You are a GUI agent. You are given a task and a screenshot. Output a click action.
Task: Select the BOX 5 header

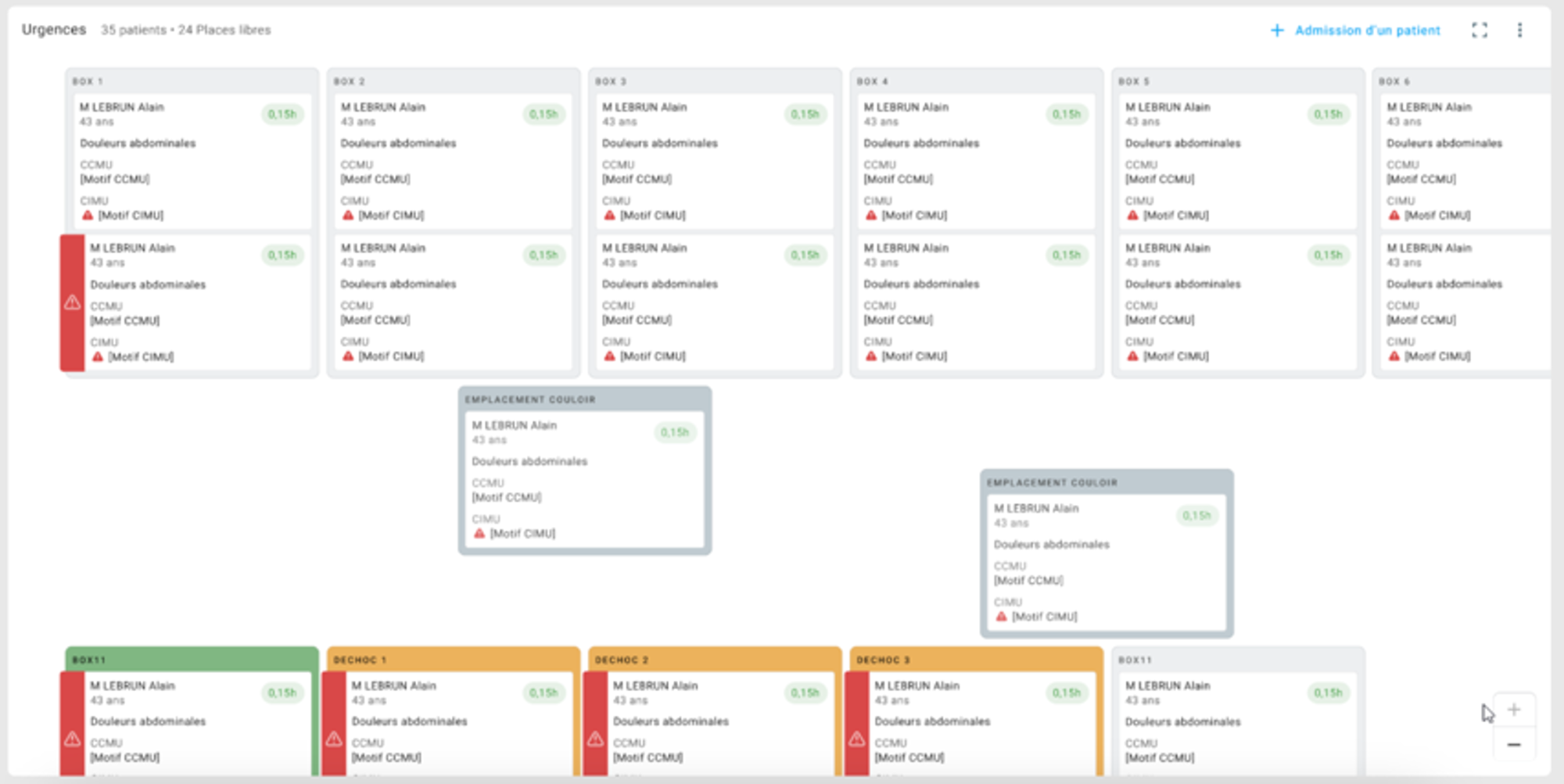[x=1134, y=81]
